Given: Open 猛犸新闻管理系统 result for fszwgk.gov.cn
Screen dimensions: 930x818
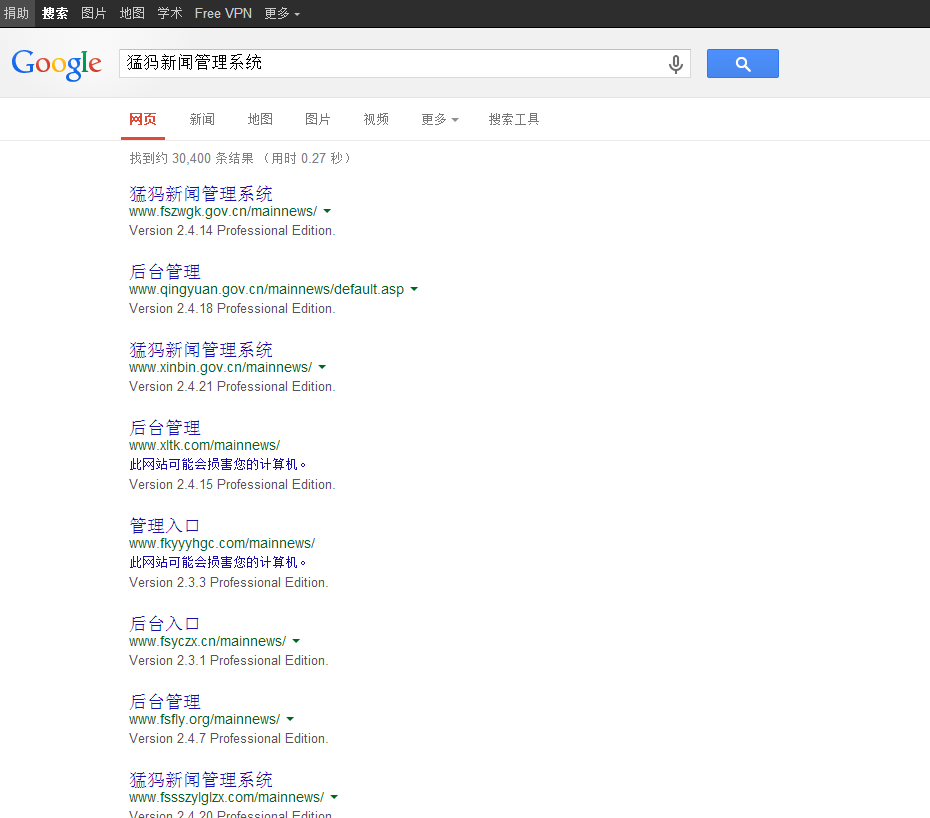Looking at the screenshot, I should [x=200, y=193].
